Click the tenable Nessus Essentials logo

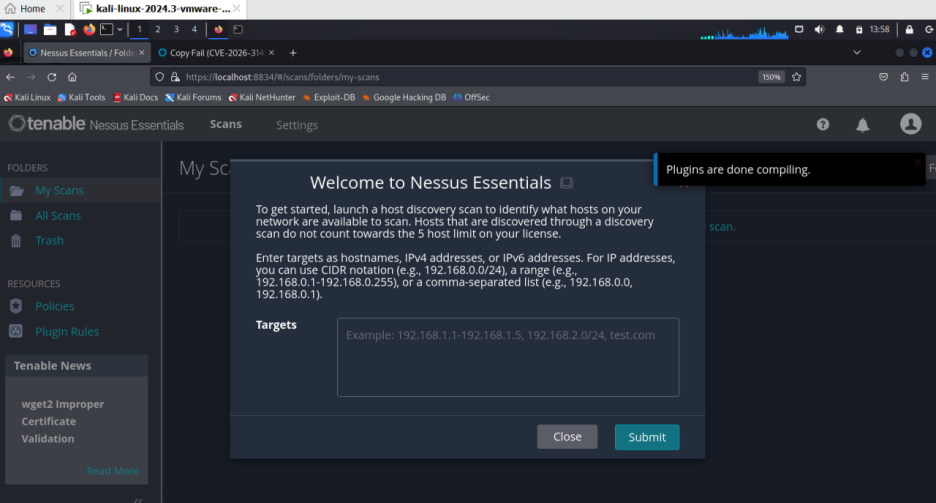(x=96, y=124)
